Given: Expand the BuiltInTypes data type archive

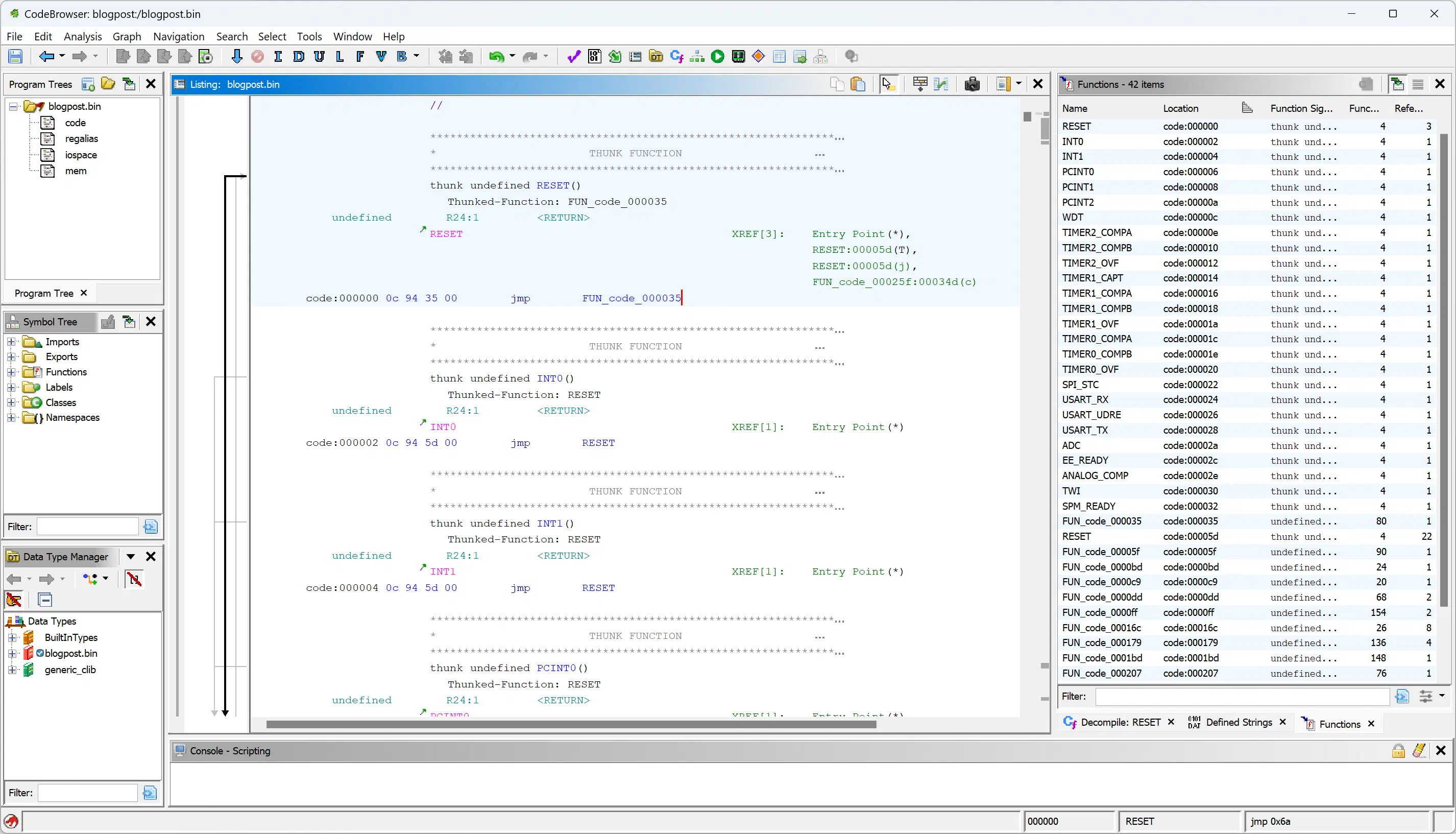Looking at the screenshot, I should [13, 637].
